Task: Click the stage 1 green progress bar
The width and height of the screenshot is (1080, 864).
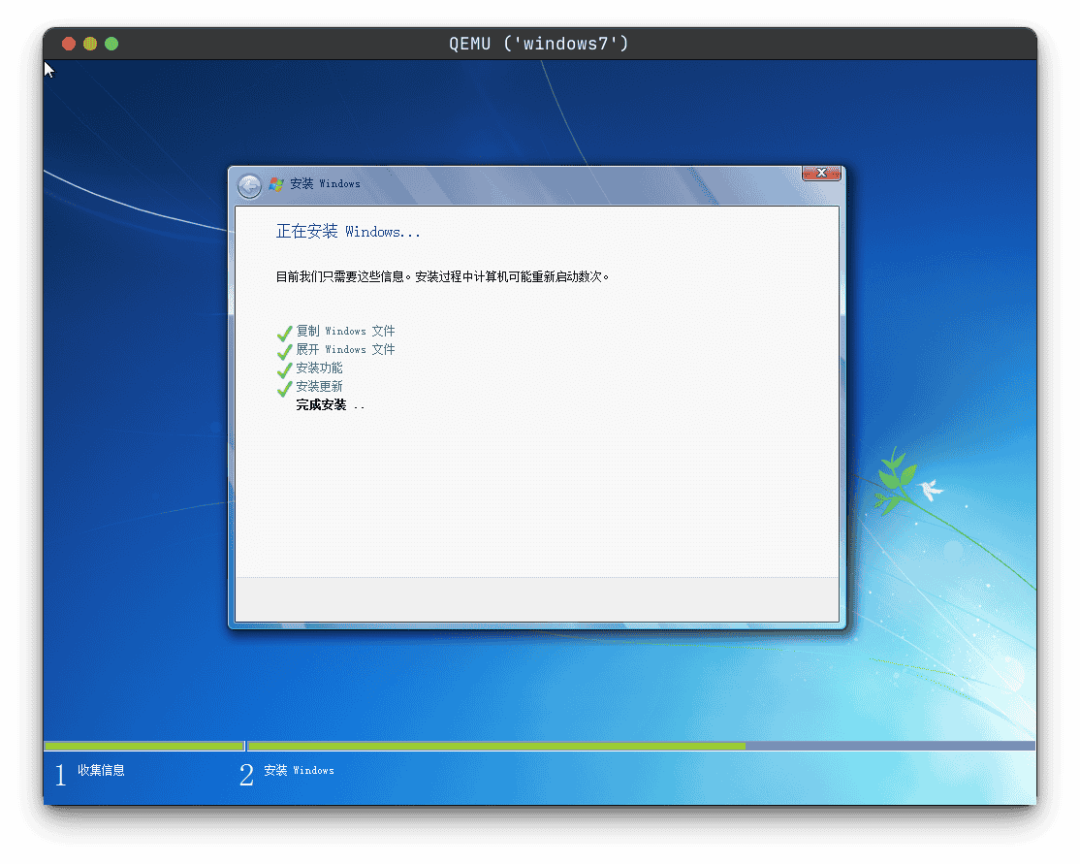Action: click(x=144, y=746)
